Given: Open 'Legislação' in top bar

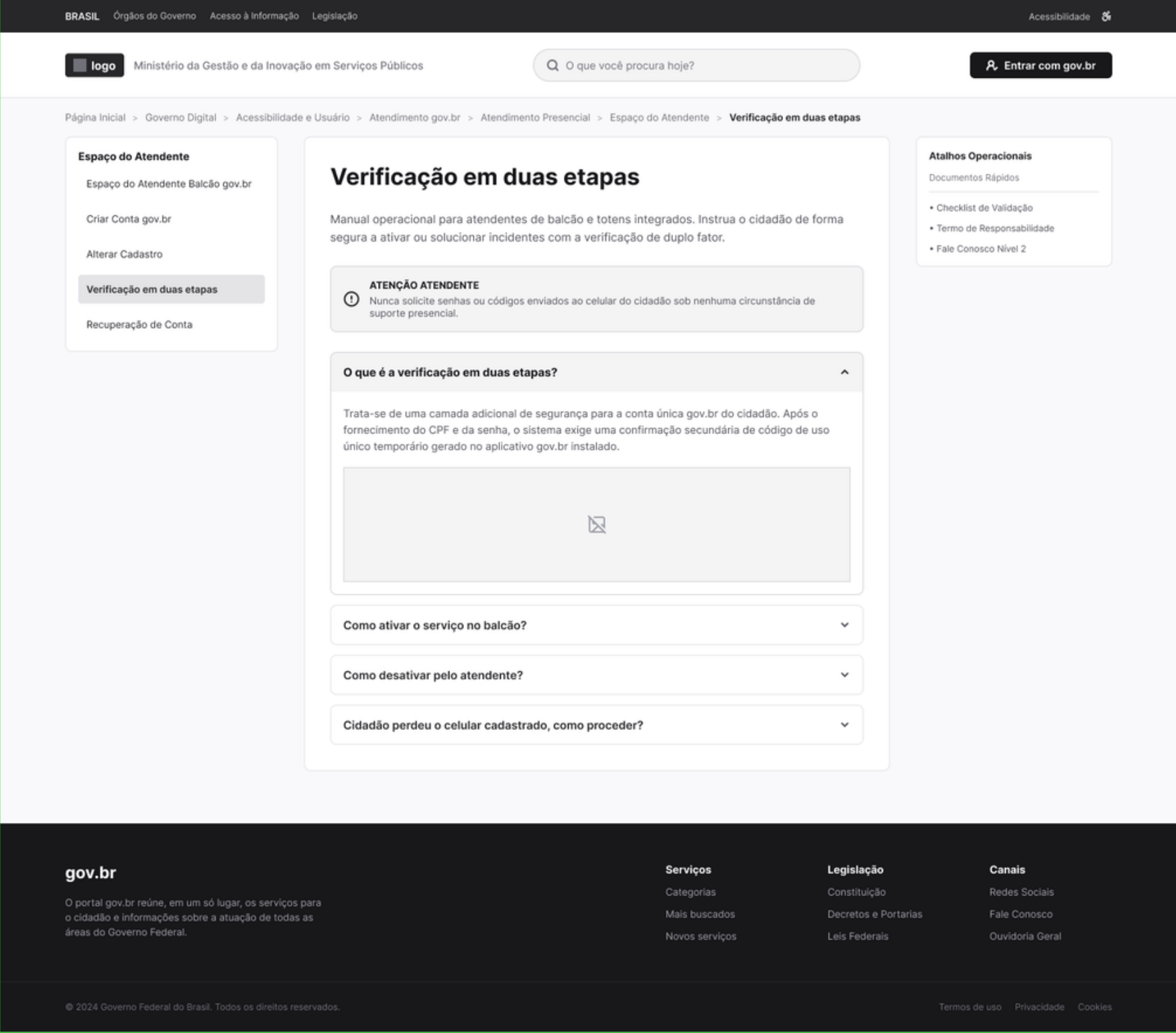Looking at the screenshot, I should (335, 16).
